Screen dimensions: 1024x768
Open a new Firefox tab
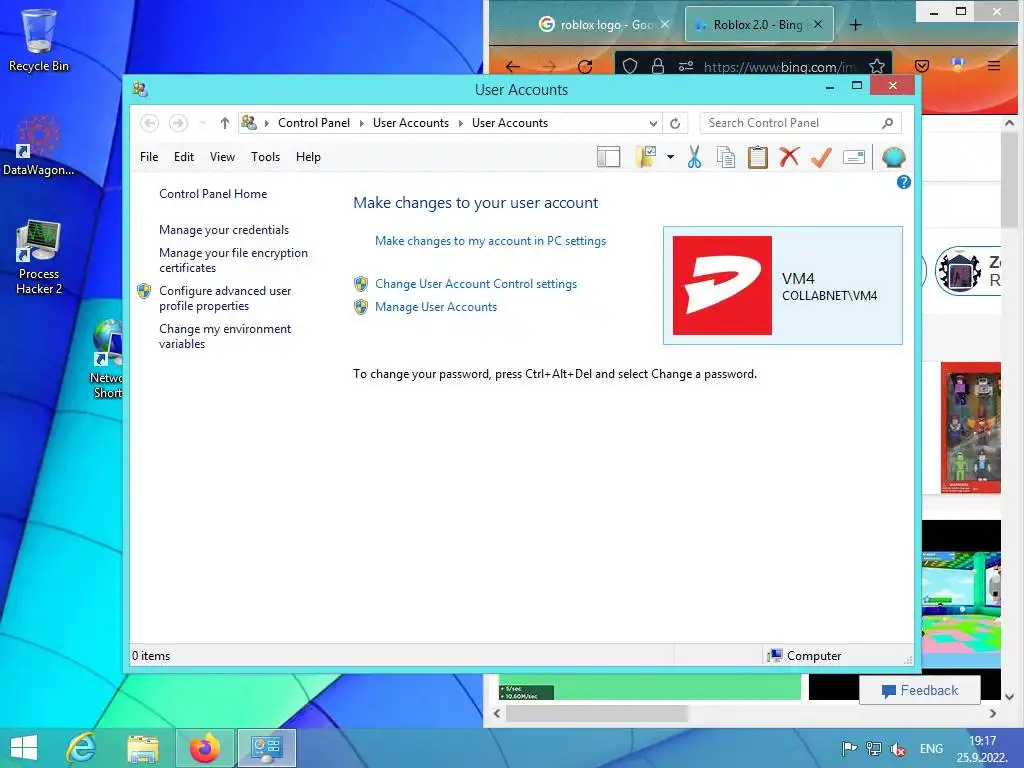coord(856,25)
